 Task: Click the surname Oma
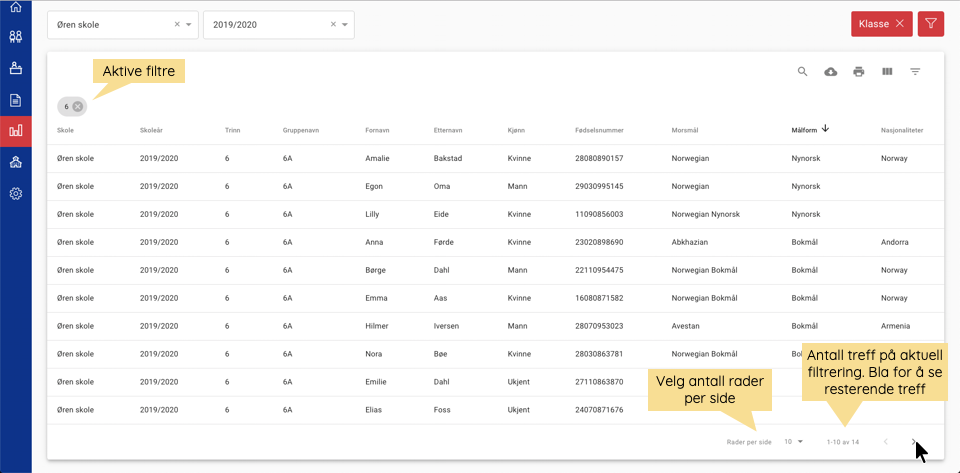(x=441, y=187)
